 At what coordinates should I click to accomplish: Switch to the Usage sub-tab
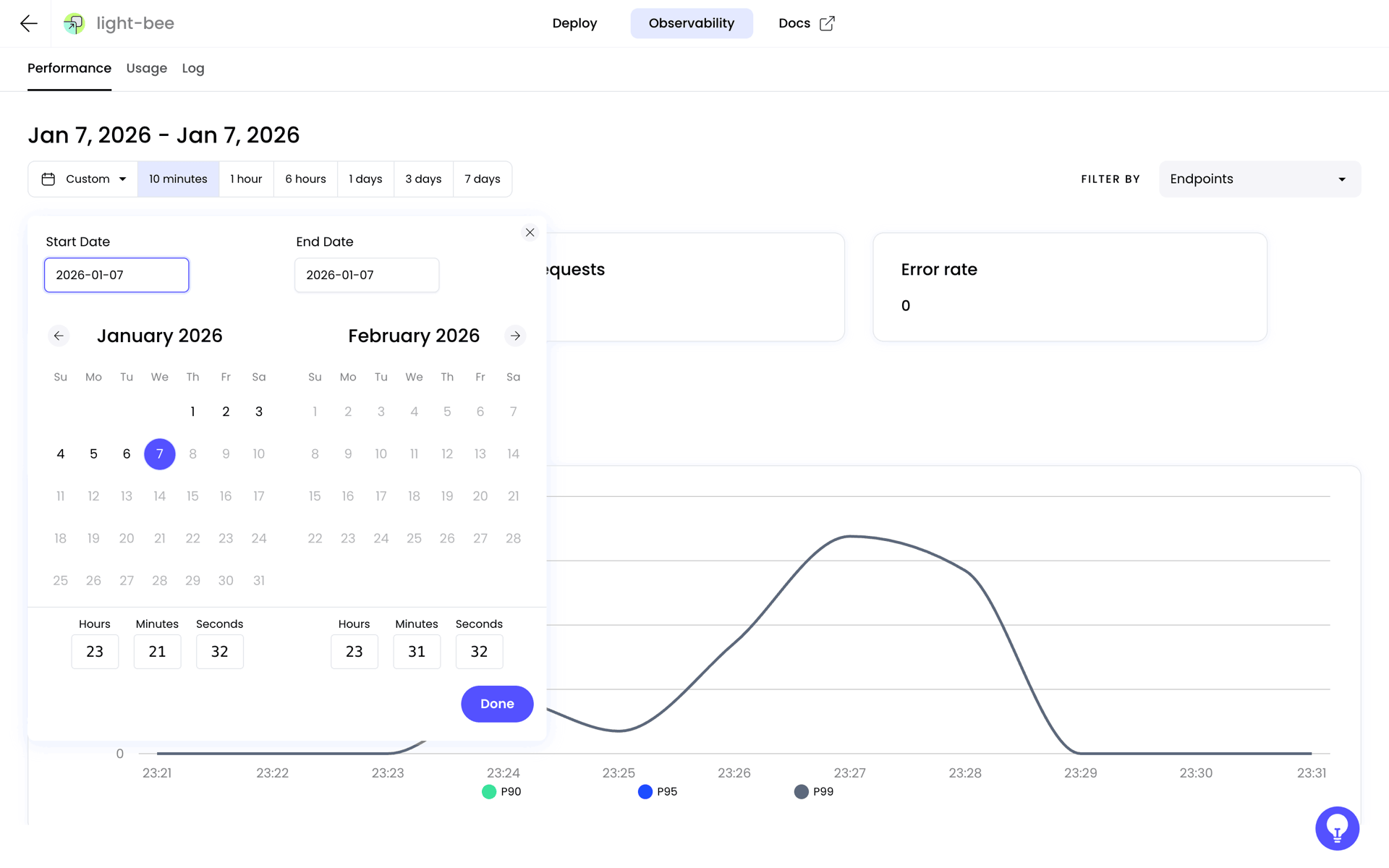click(x=147, y=68)
